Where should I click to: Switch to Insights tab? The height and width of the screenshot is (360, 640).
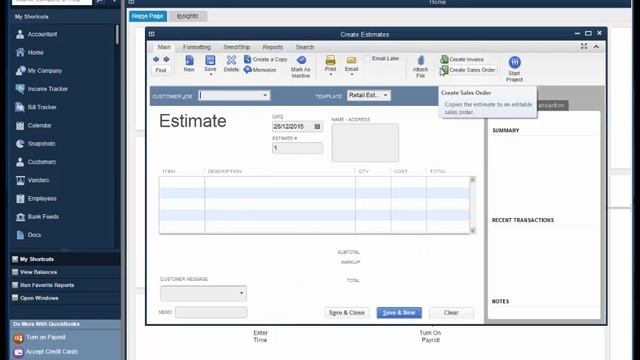[187, 16]
